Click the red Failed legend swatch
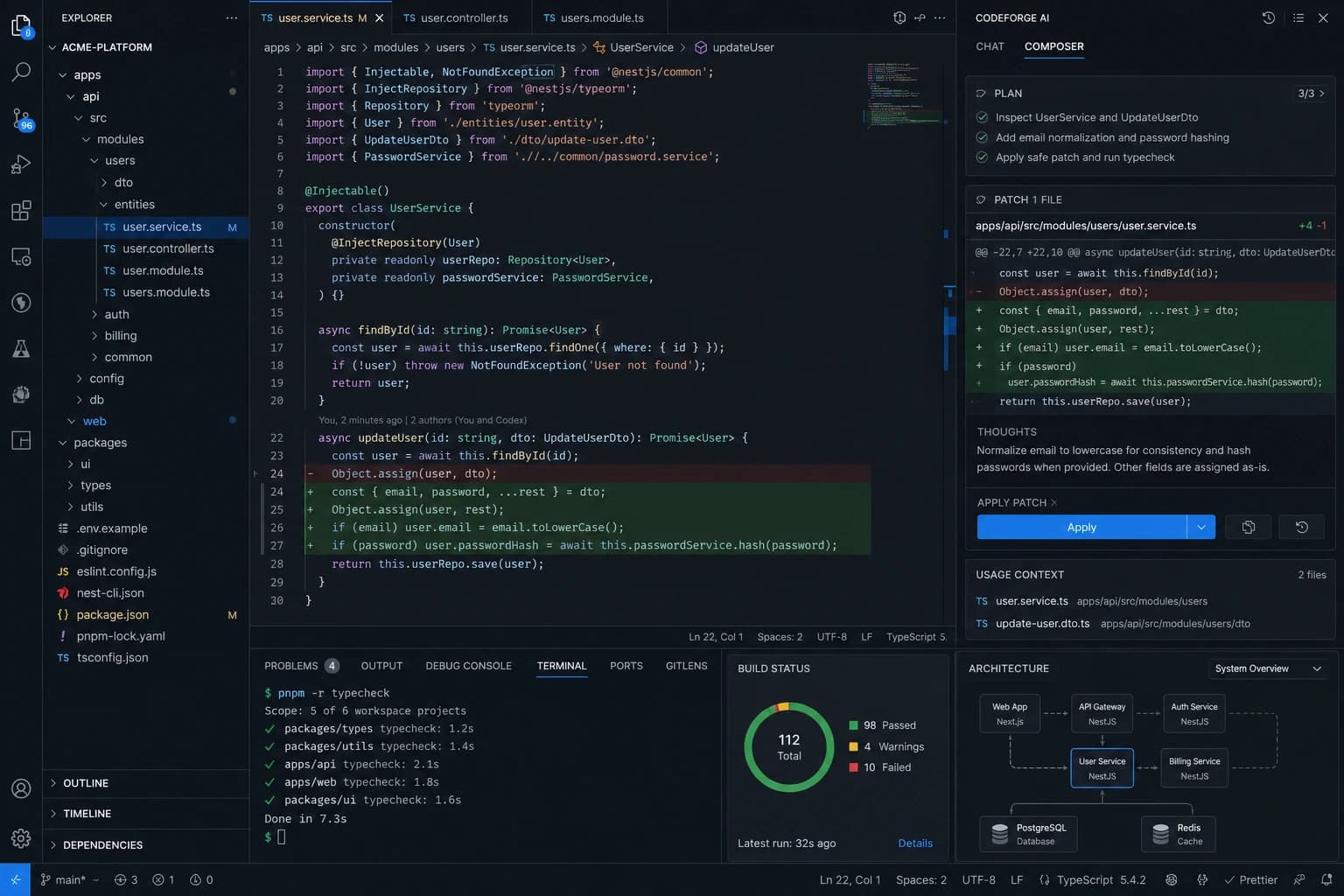 [x=853, y=767]
